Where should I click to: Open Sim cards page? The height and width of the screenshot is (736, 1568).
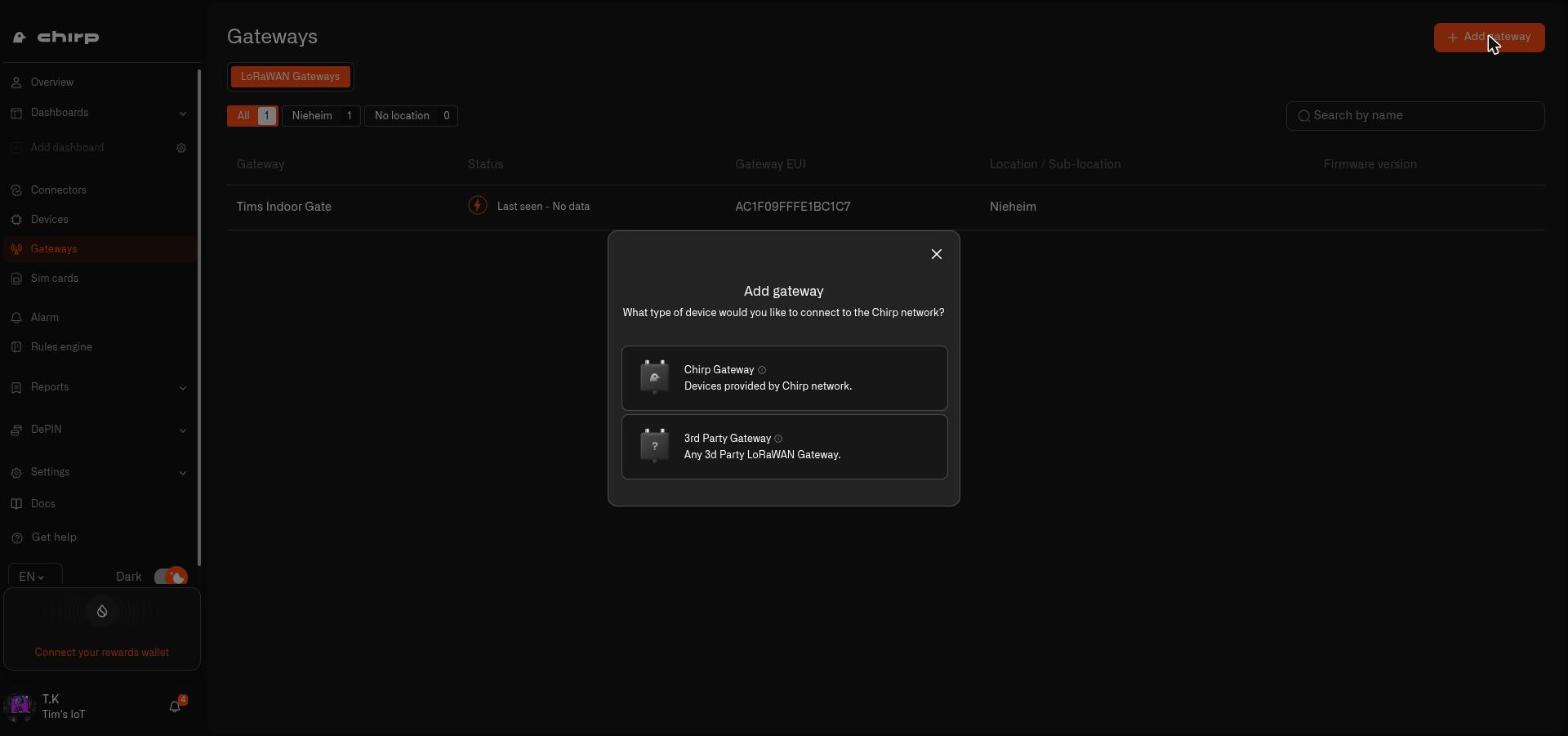point(54,278)
